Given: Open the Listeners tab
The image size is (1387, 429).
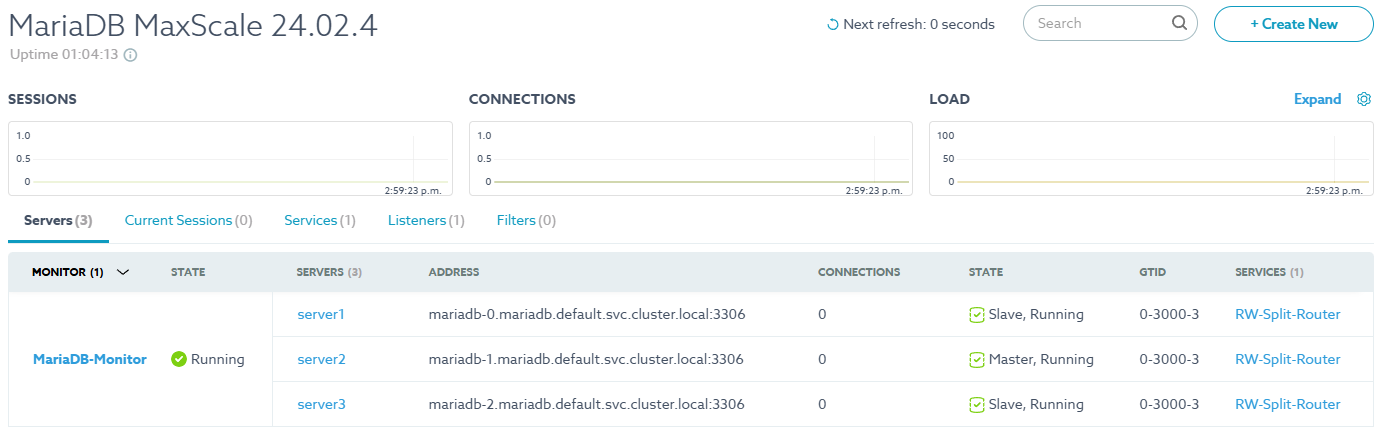Looking at the screenshot, I should click(426, 220).
